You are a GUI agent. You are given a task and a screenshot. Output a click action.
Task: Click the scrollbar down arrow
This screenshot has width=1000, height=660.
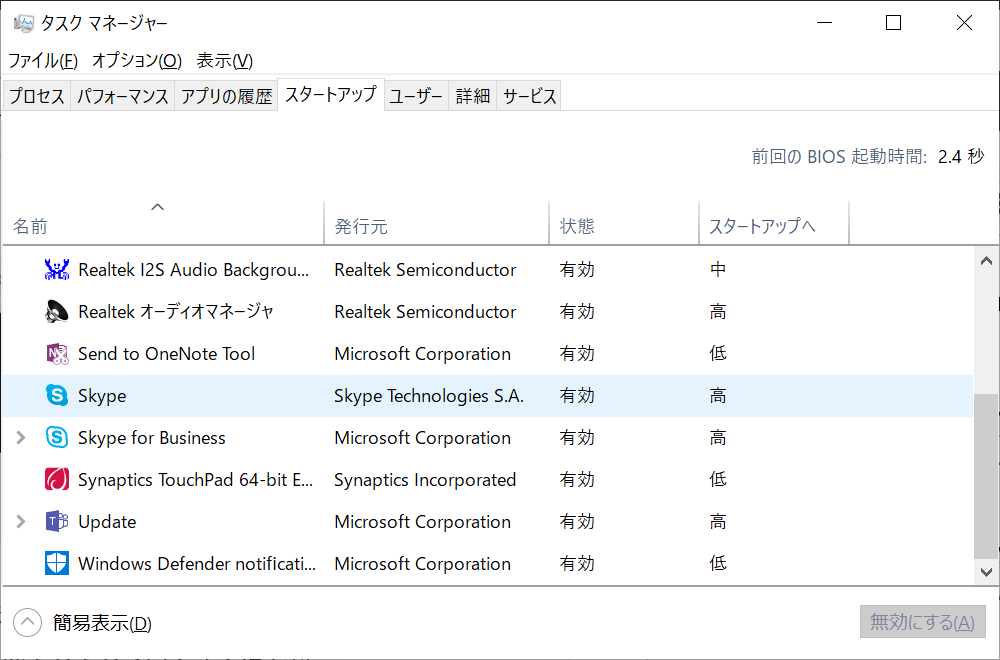986,572
